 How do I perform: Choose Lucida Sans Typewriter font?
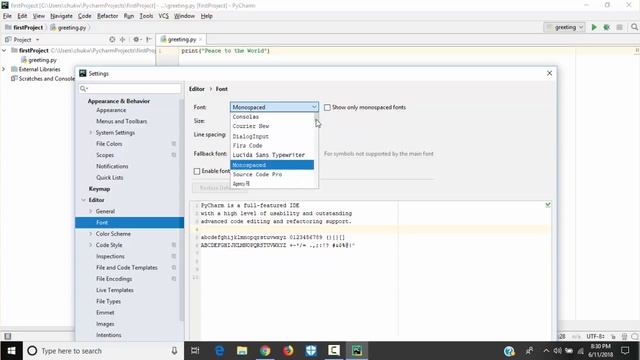(272, 155)
